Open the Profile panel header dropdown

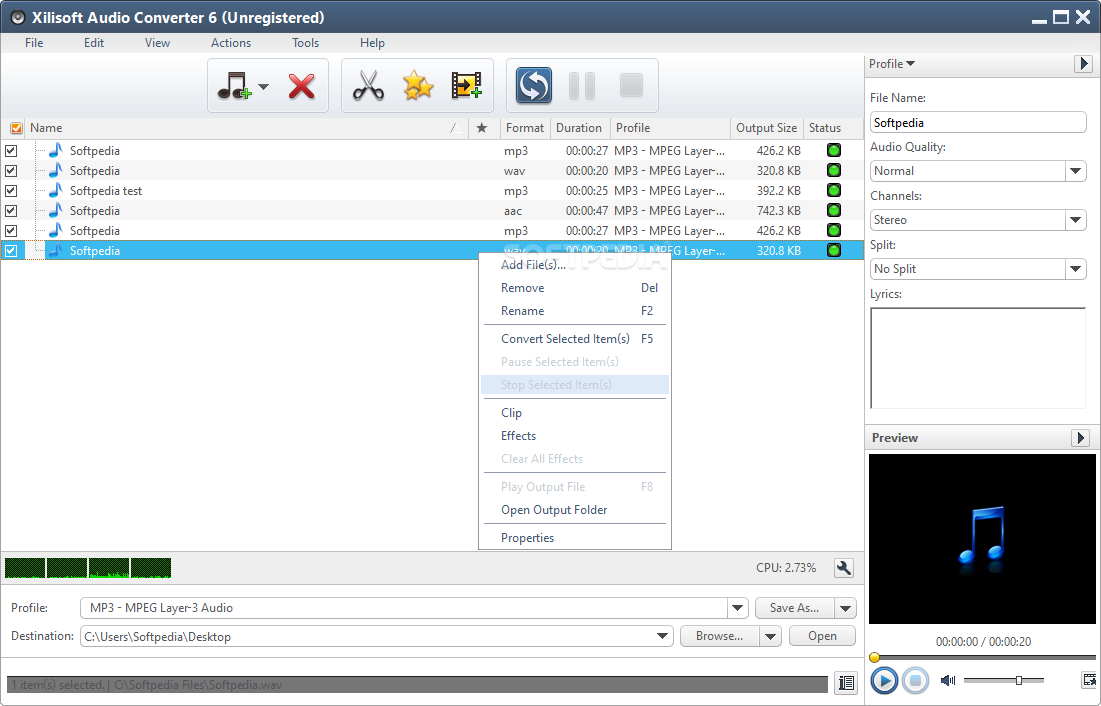tap(892, 64)
